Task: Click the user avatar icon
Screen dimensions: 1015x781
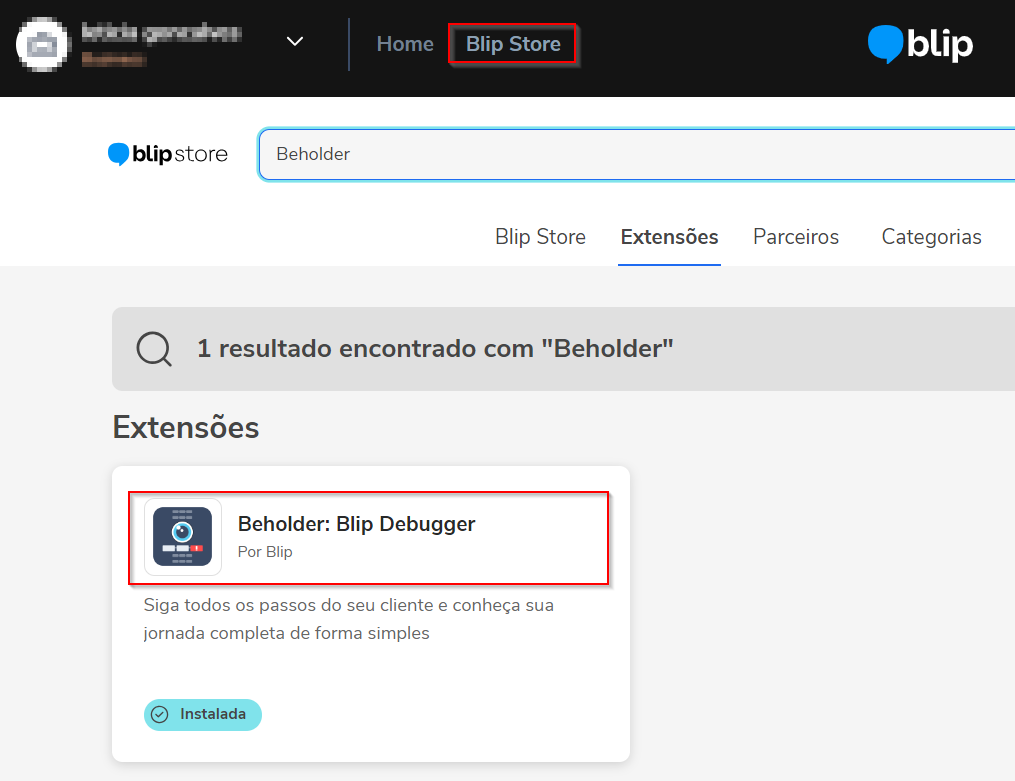Action: [x=42, y=44]
